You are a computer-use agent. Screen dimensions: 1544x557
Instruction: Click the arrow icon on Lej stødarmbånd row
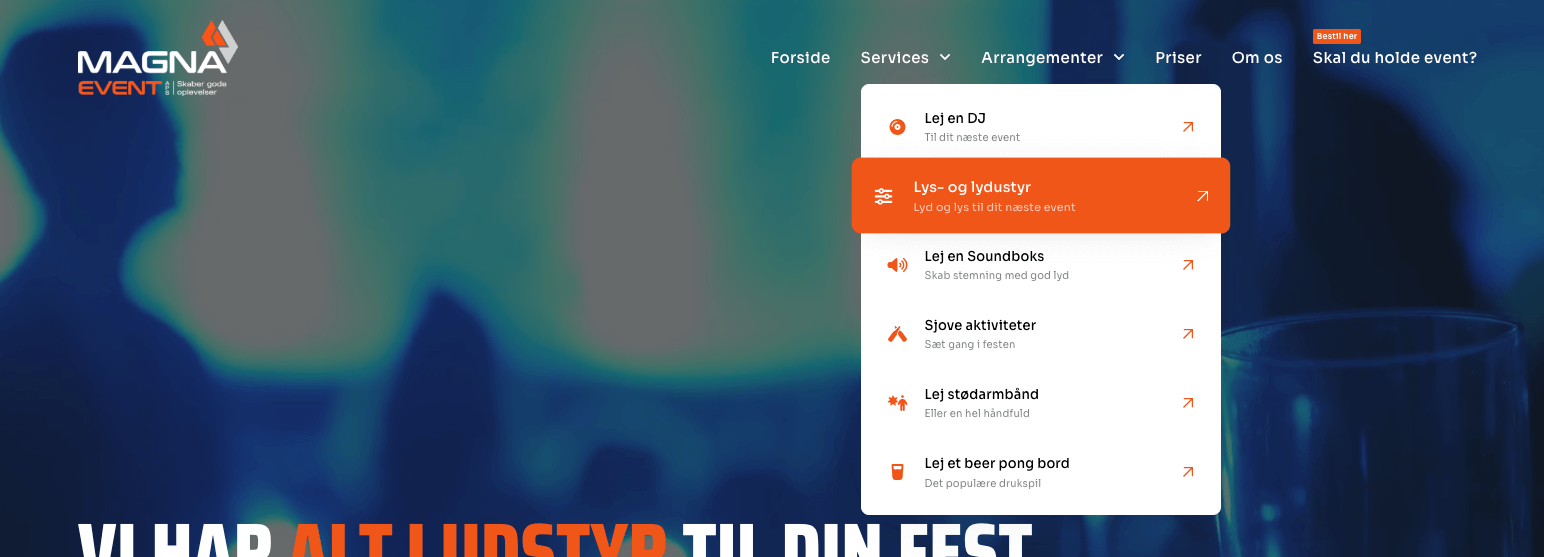(1188, 403)
